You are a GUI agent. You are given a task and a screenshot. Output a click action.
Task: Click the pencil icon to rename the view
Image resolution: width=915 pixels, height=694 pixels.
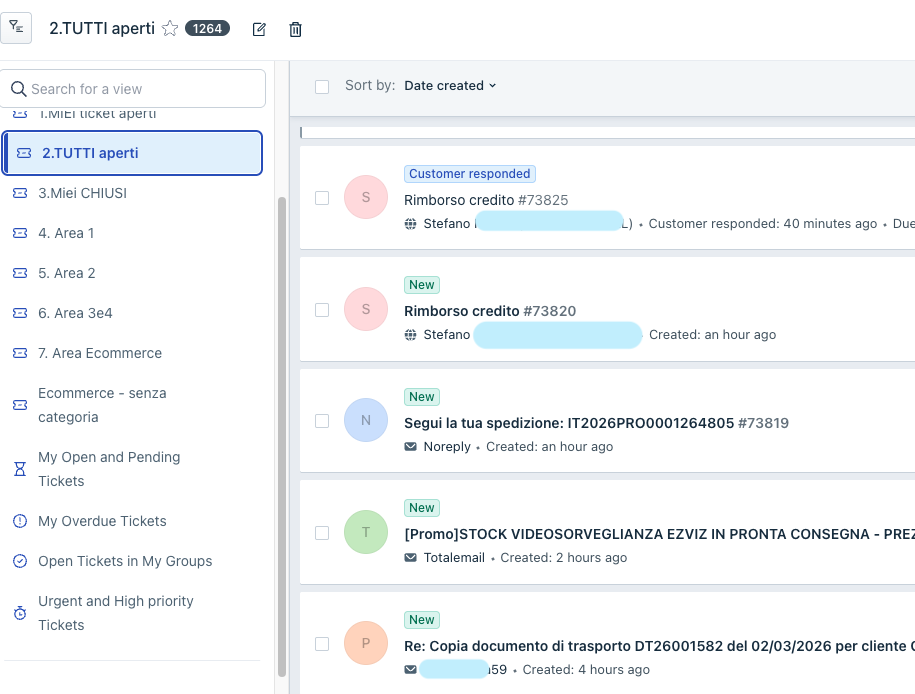click(258, 30)
